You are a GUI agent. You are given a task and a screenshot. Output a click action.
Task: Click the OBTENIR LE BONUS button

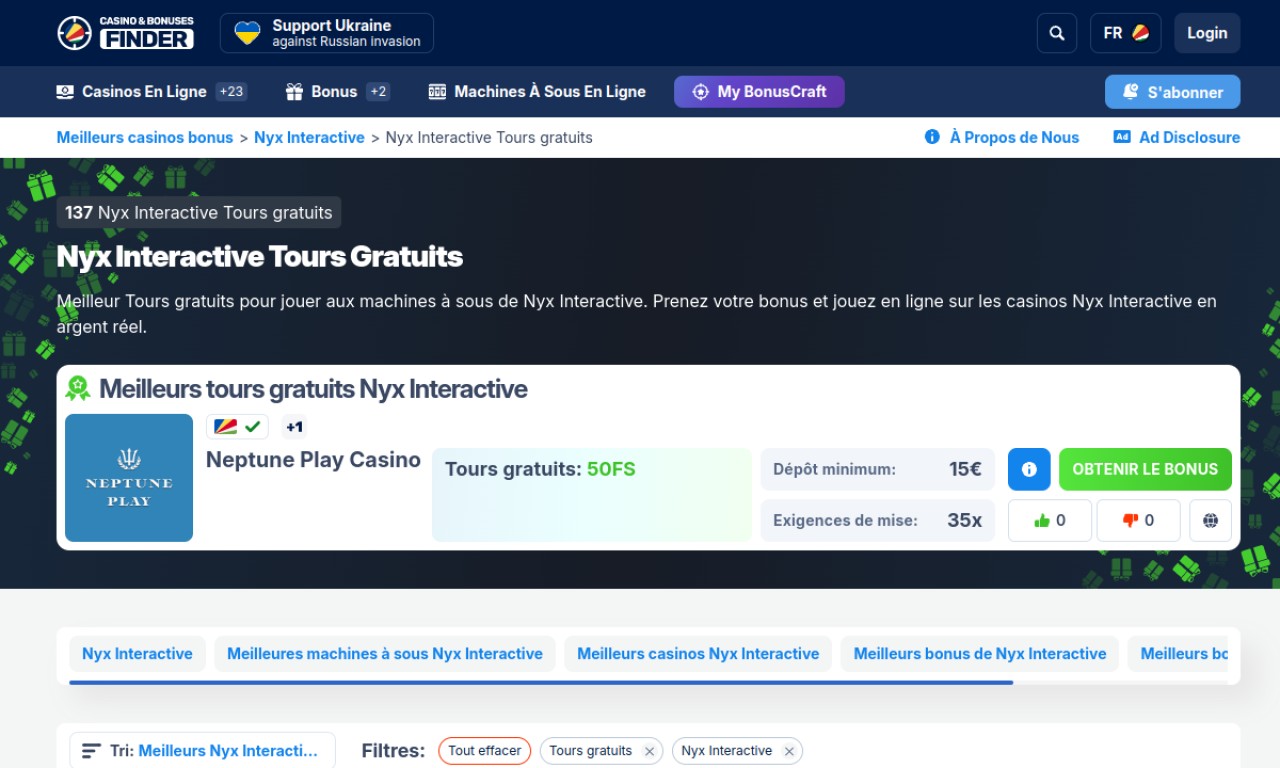coord(1145,469)
